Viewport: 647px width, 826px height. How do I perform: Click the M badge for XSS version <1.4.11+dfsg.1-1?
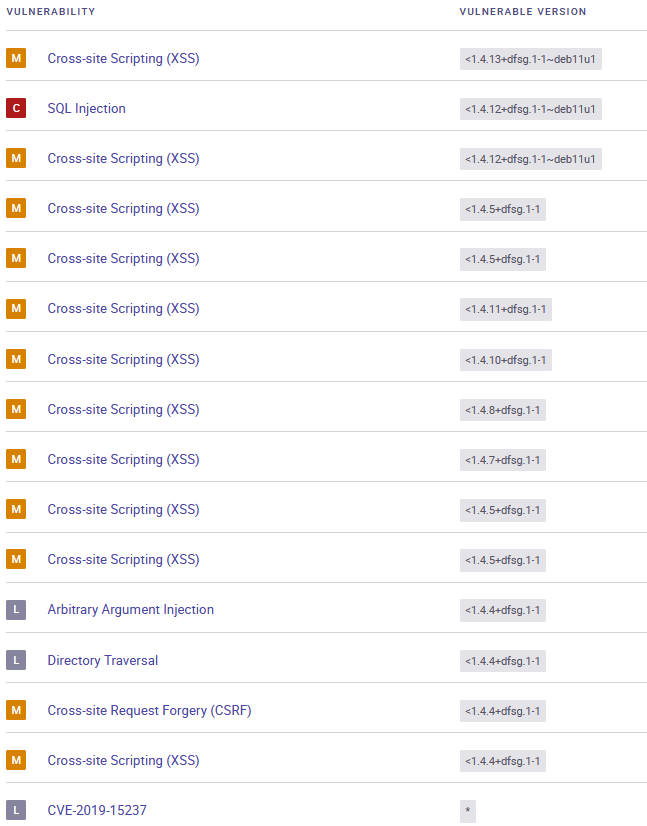point(16,308)
